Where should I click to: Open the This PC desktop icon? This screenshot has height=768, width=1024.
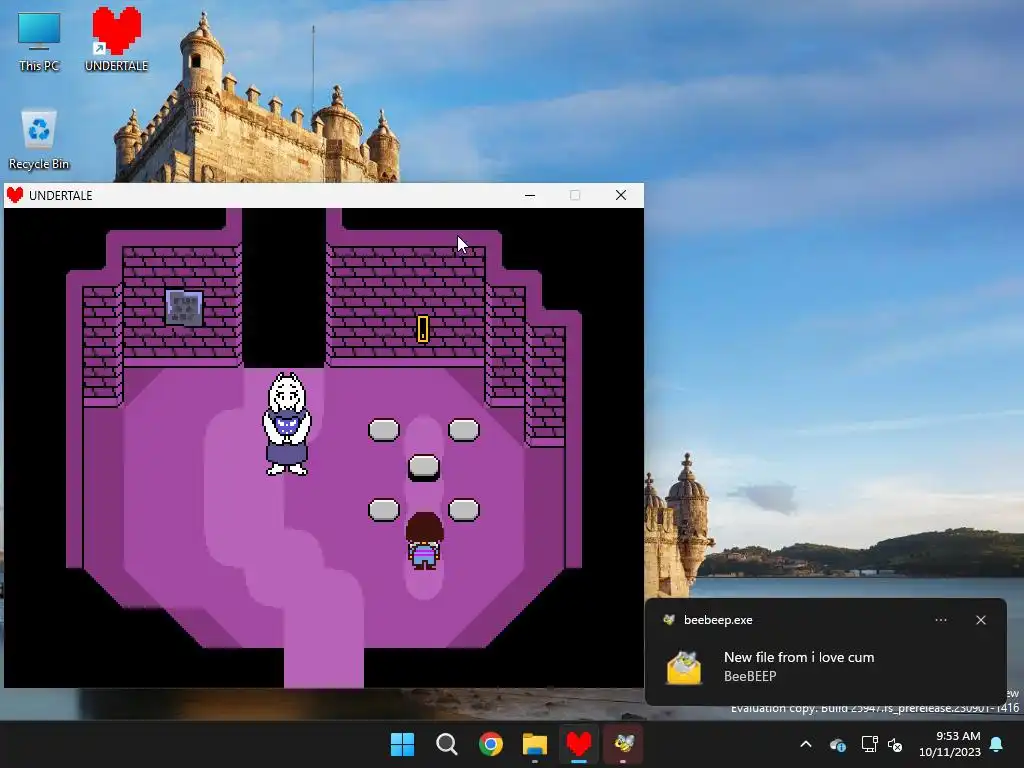click(x=39, y=42)
